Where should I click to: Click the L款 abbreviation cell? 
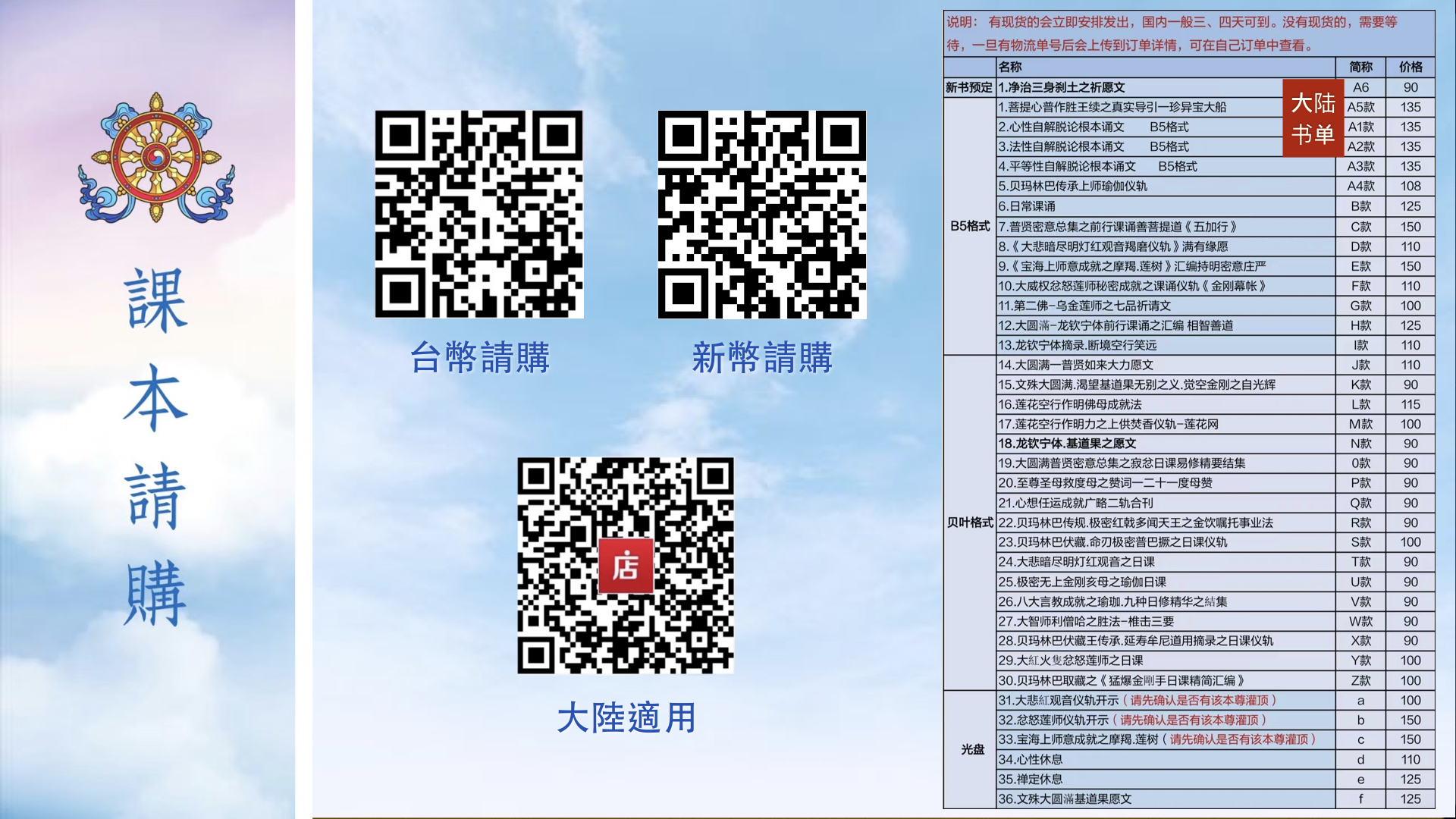click(x=1361, y=404)
